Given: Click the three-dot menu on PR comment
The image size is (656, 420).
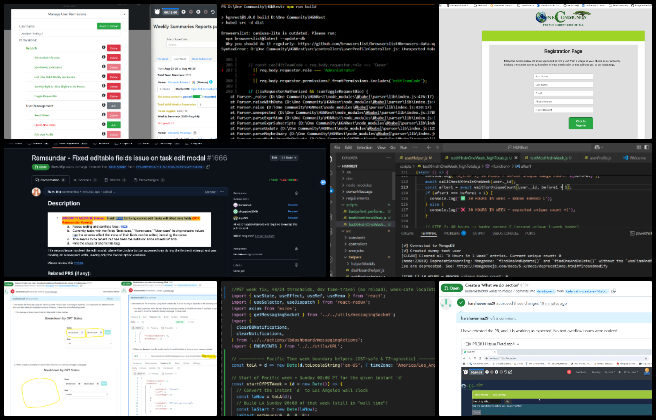Looking at the screenshot, I should 222,192.
